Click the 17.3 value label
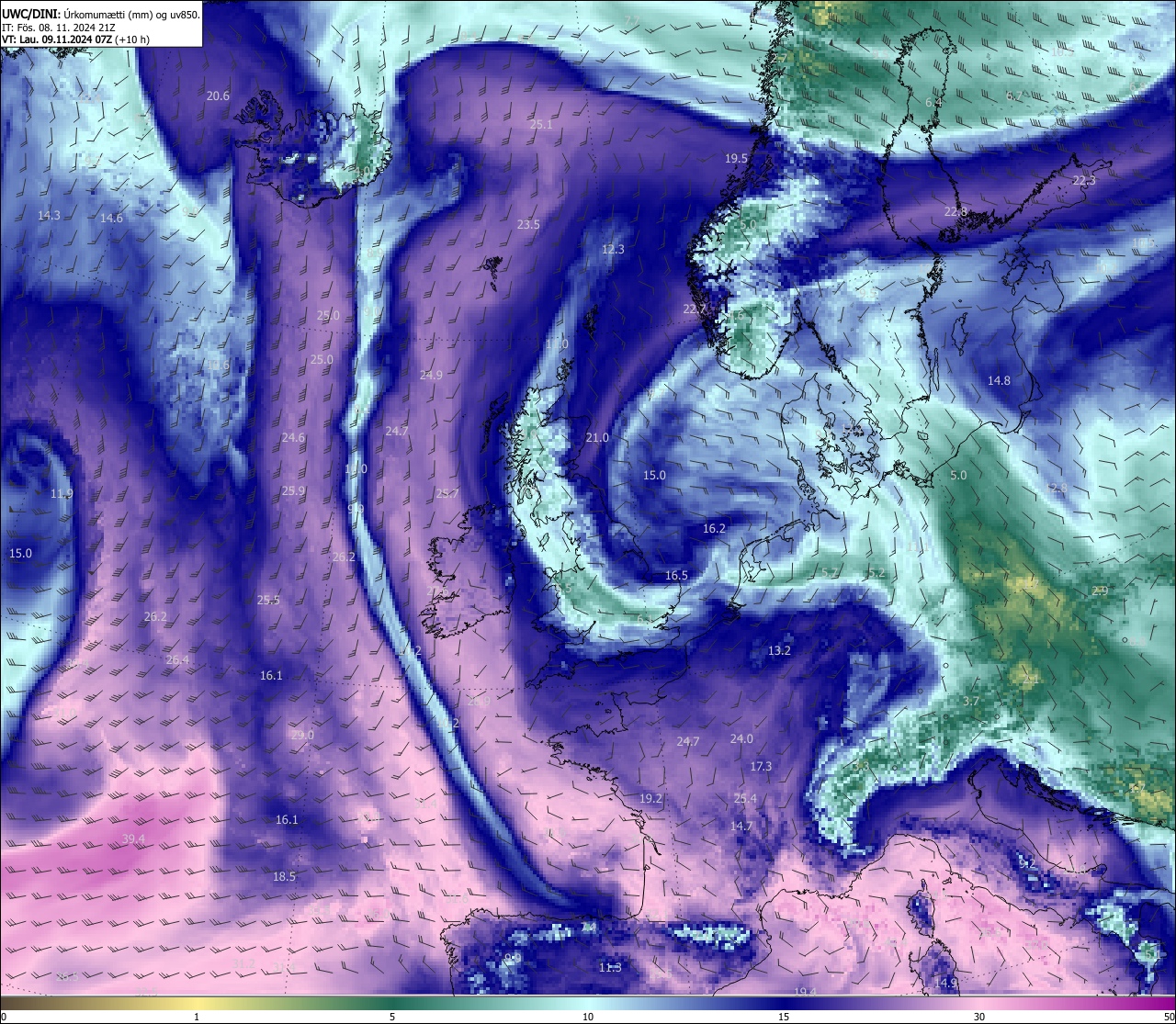 (761, 766)
